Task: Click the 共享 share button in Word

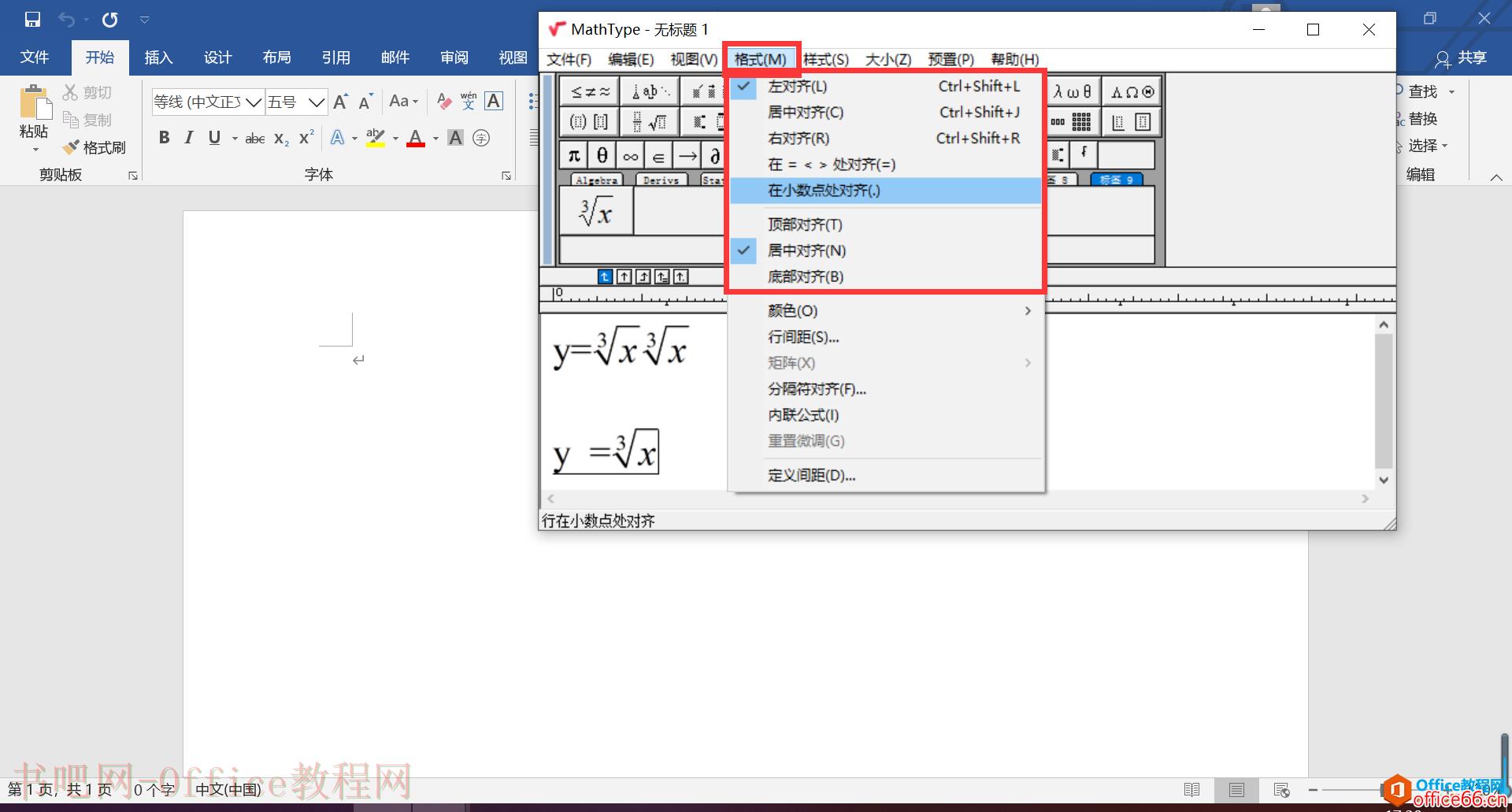Action: (1461, 57)
